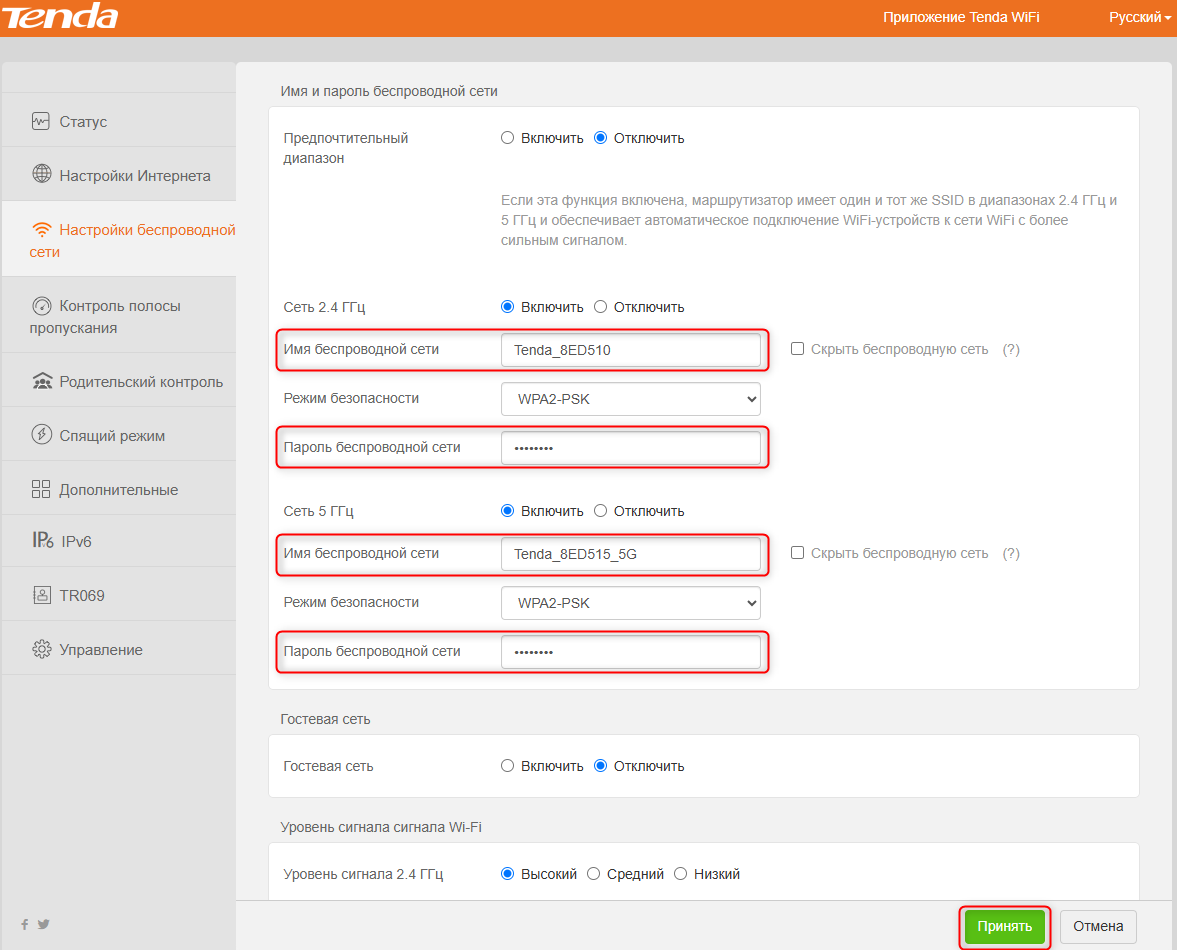
Task: Click the bandwidth control gauge icon
Action: (41, 306)
